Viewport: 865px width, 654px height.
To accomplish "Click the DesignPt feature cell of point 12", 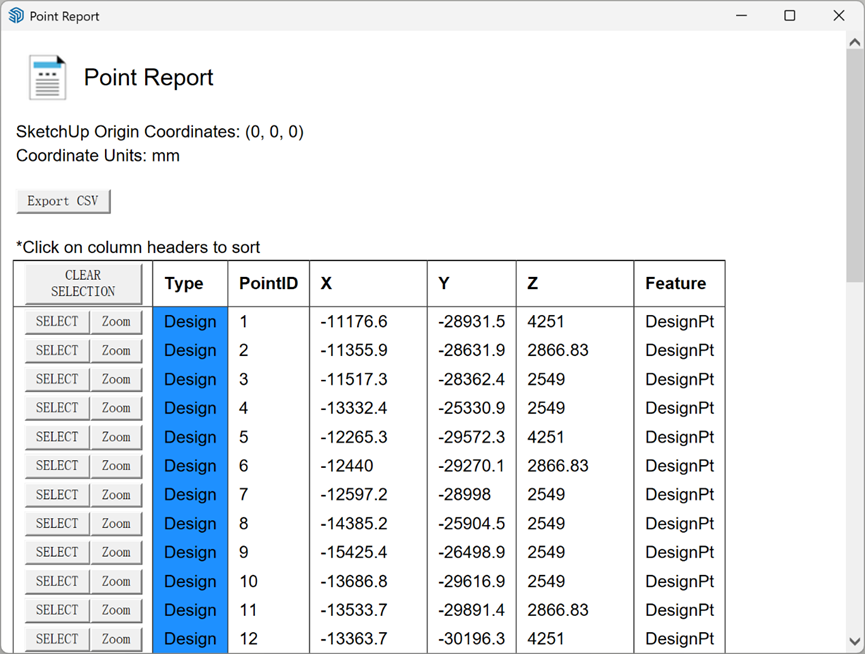I will tap(679, 639).
